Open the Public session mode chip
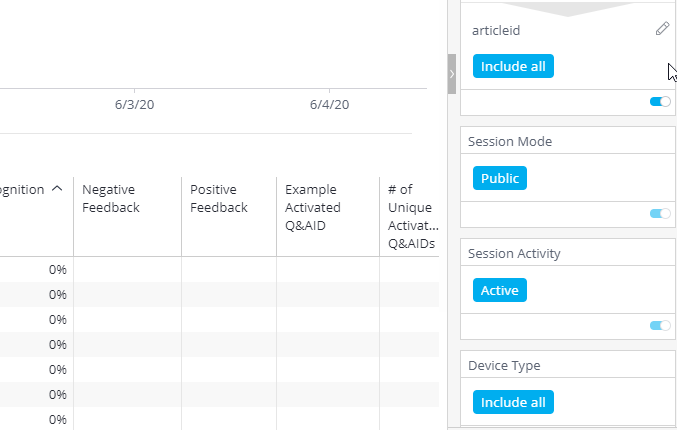 click(x=500, y=178)
